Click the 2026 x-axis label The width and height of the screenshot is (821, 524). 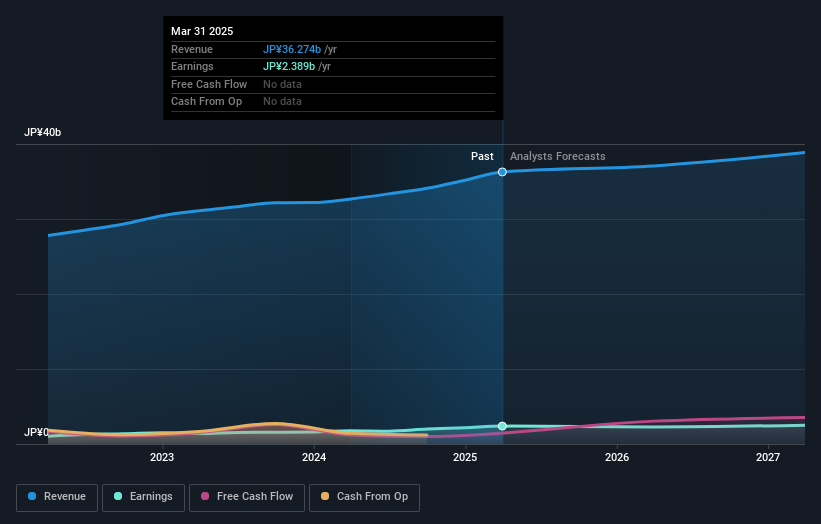pyautogui.click(x=617, y=458)
